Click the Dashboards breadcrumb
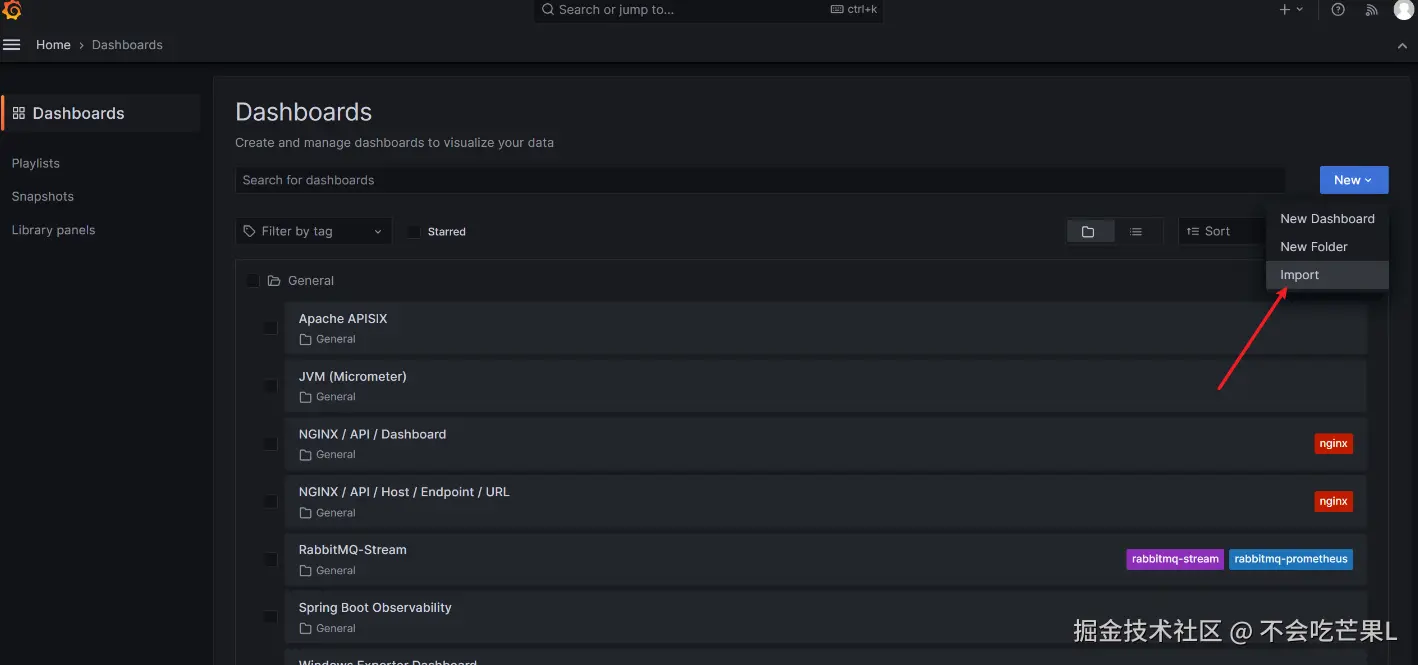This screenshot has height=665, width=1418. point(127,45)
